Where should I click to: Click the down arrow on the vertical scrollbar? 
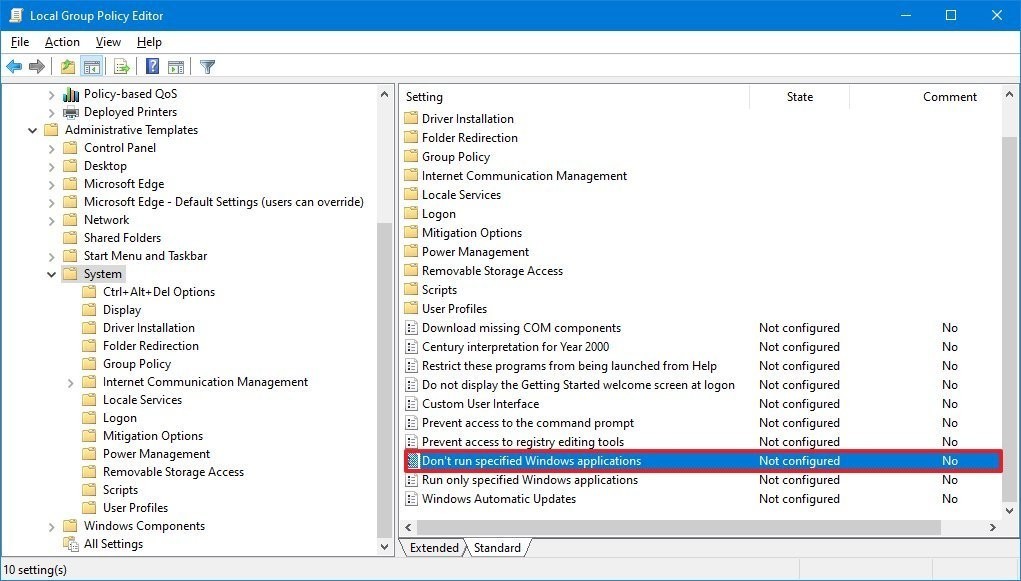(x=1009, y=510)
